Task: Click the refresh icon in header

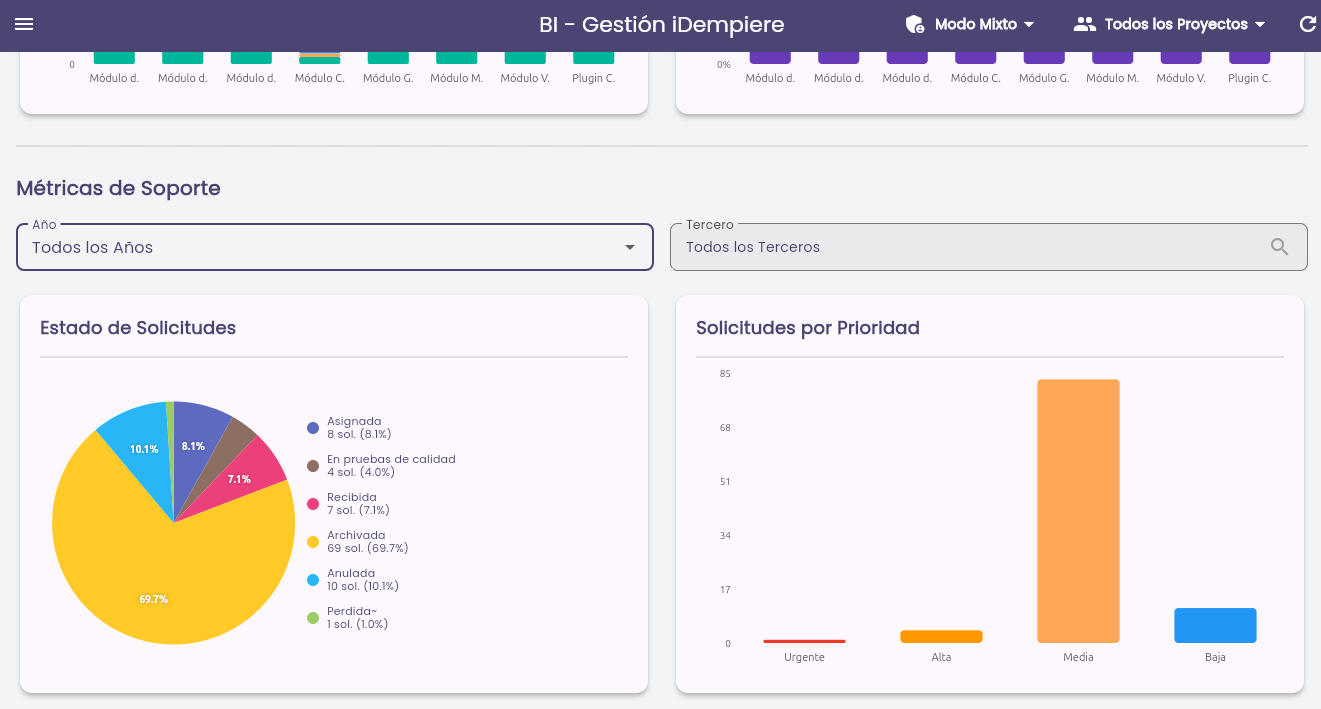Action: [1306, 24]
